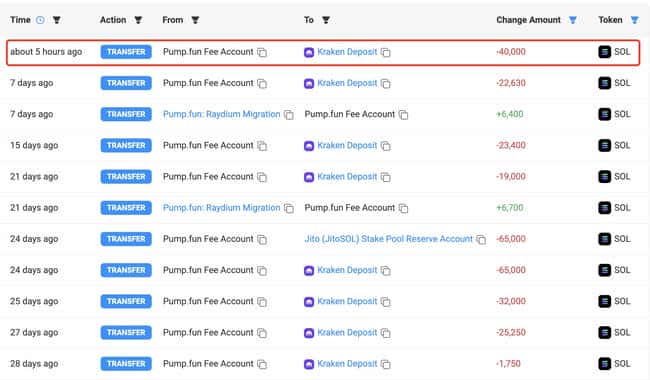Select 'Pump.fun Fee Account' To cell, +6,700 row
This screenshot has width=650, height=380.
click(x=350, y=208)
